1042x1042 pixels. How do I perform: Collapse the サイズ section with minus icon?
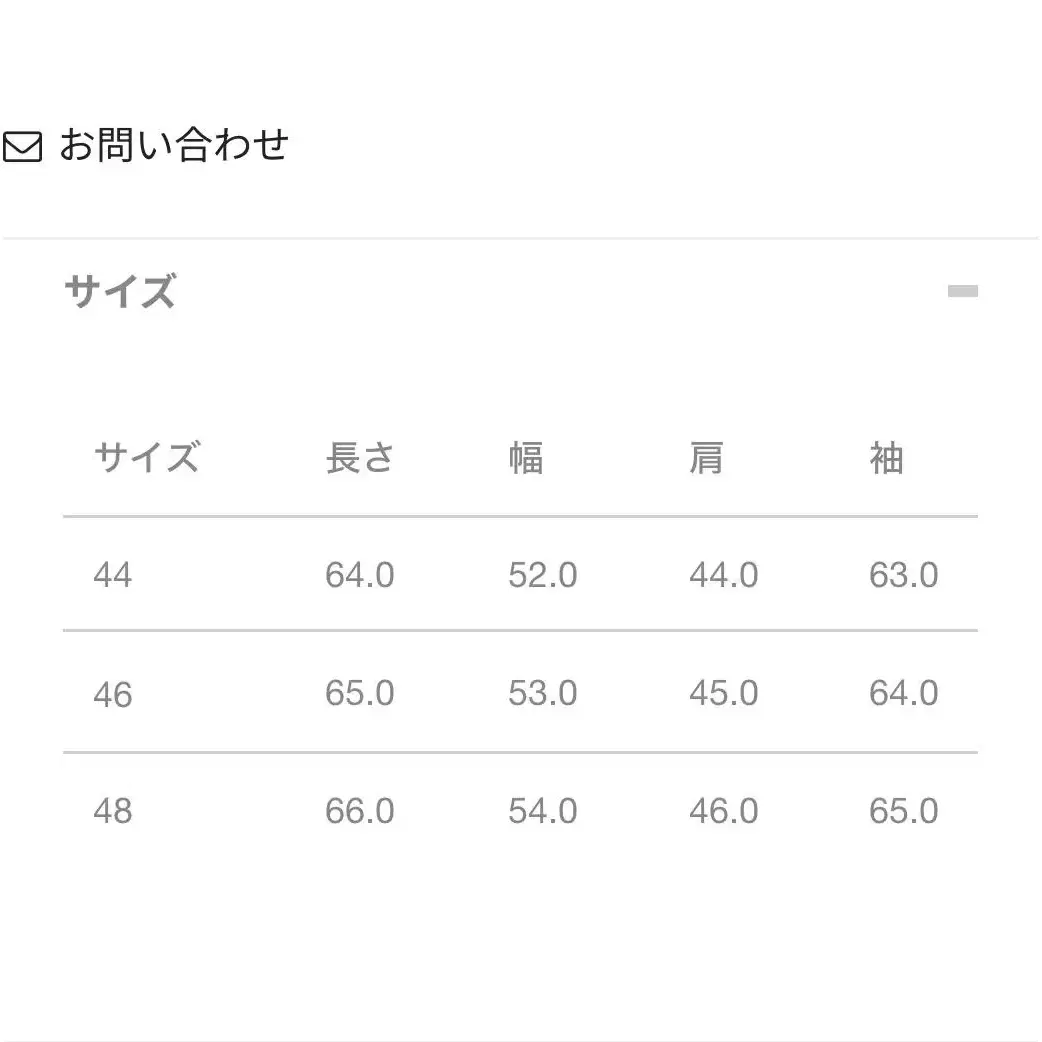[962, 291]
